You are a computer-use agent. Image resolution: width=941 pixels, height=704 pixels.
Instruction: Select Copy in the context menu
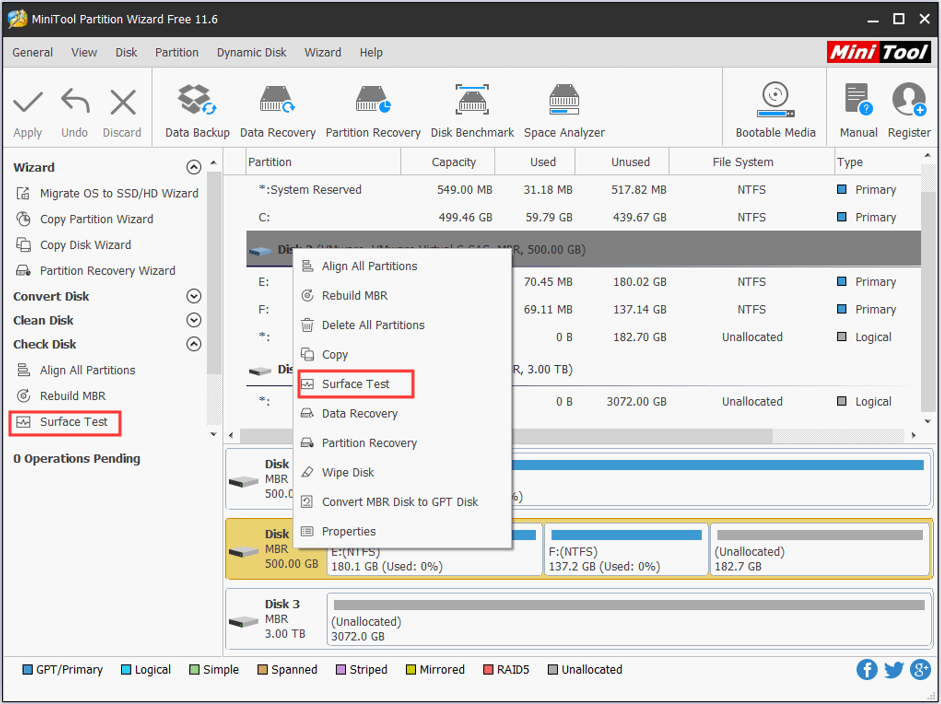tap(402, 355)
